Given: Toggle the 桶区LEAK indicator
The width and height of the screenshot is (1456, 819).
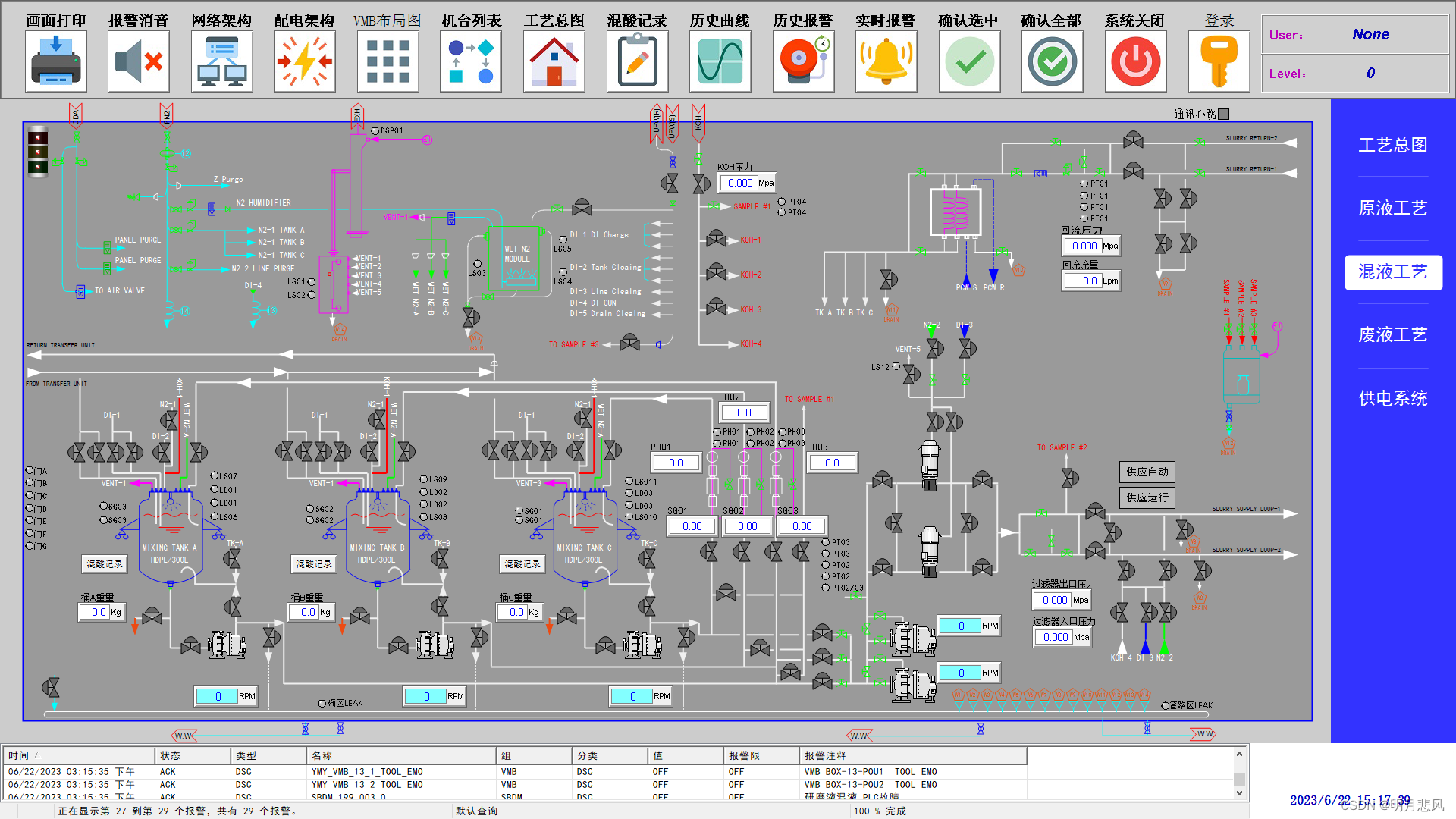Looking at the screenshot, I should (322, 704).
